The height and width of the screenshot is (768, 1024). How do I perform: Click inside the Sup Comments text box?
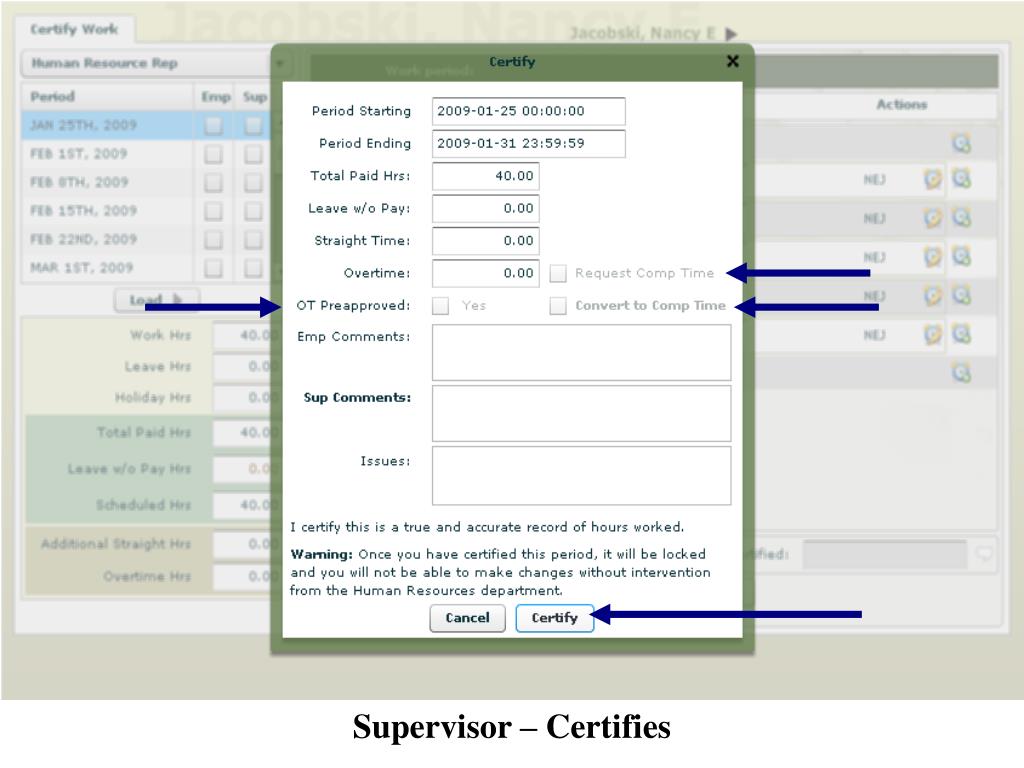pyautogui.click(x=581, y=413)
